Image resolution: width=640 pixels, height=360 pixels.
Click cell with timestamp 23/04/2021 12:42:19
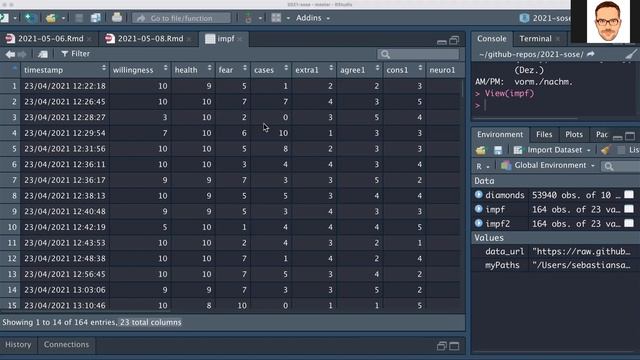[65, 227]
